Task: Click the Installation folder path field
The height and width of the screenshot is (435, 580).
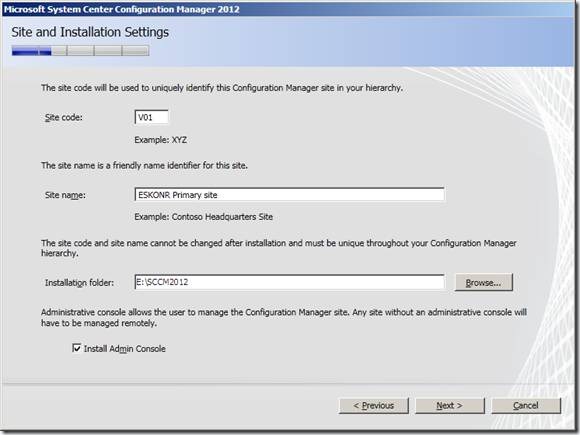Action: [289, 282]
